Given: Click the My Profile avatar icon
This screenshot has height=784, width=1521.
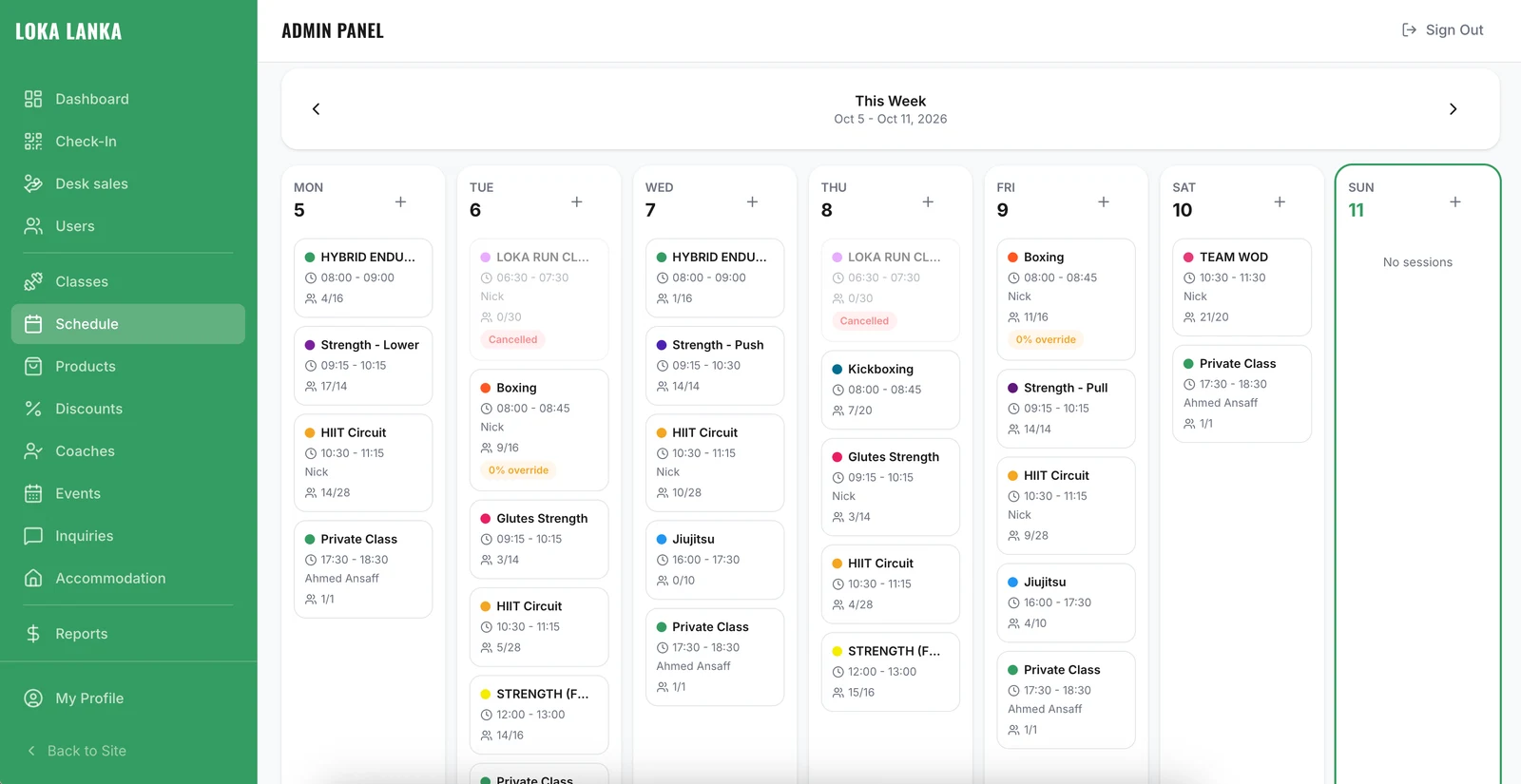Looking at the screenshot, I should click(33, 698).
